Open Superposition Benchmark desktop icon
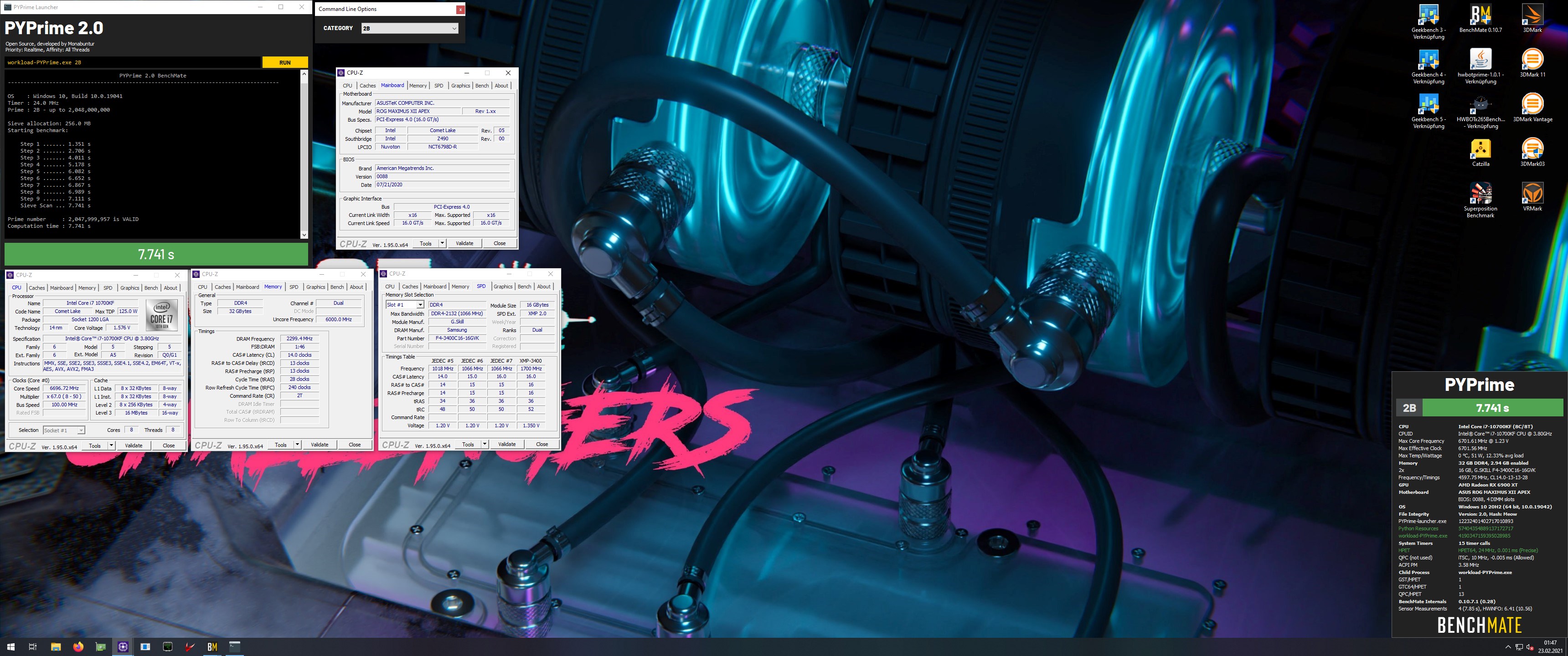 [1480, 200]
